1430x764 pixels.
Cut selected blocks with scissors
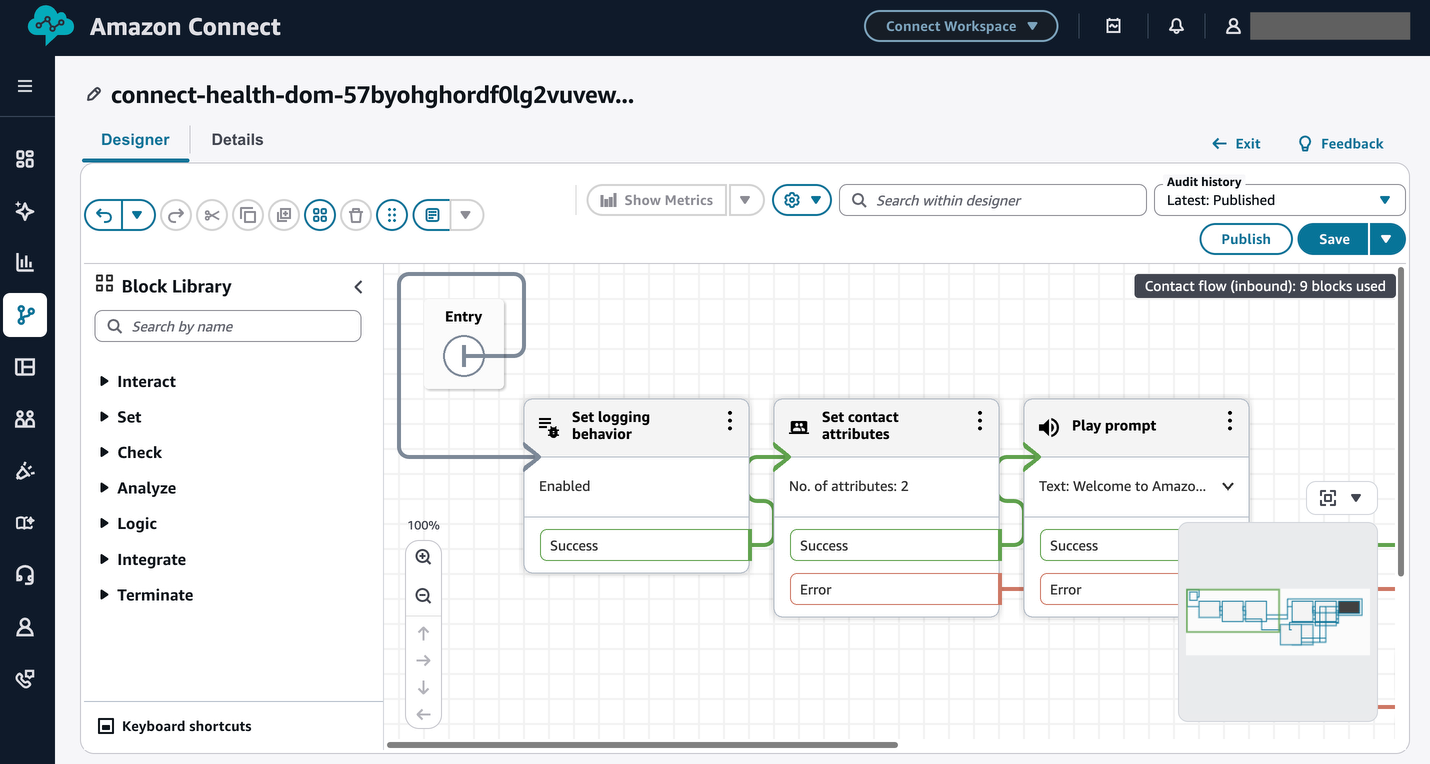tap(212, 215)
